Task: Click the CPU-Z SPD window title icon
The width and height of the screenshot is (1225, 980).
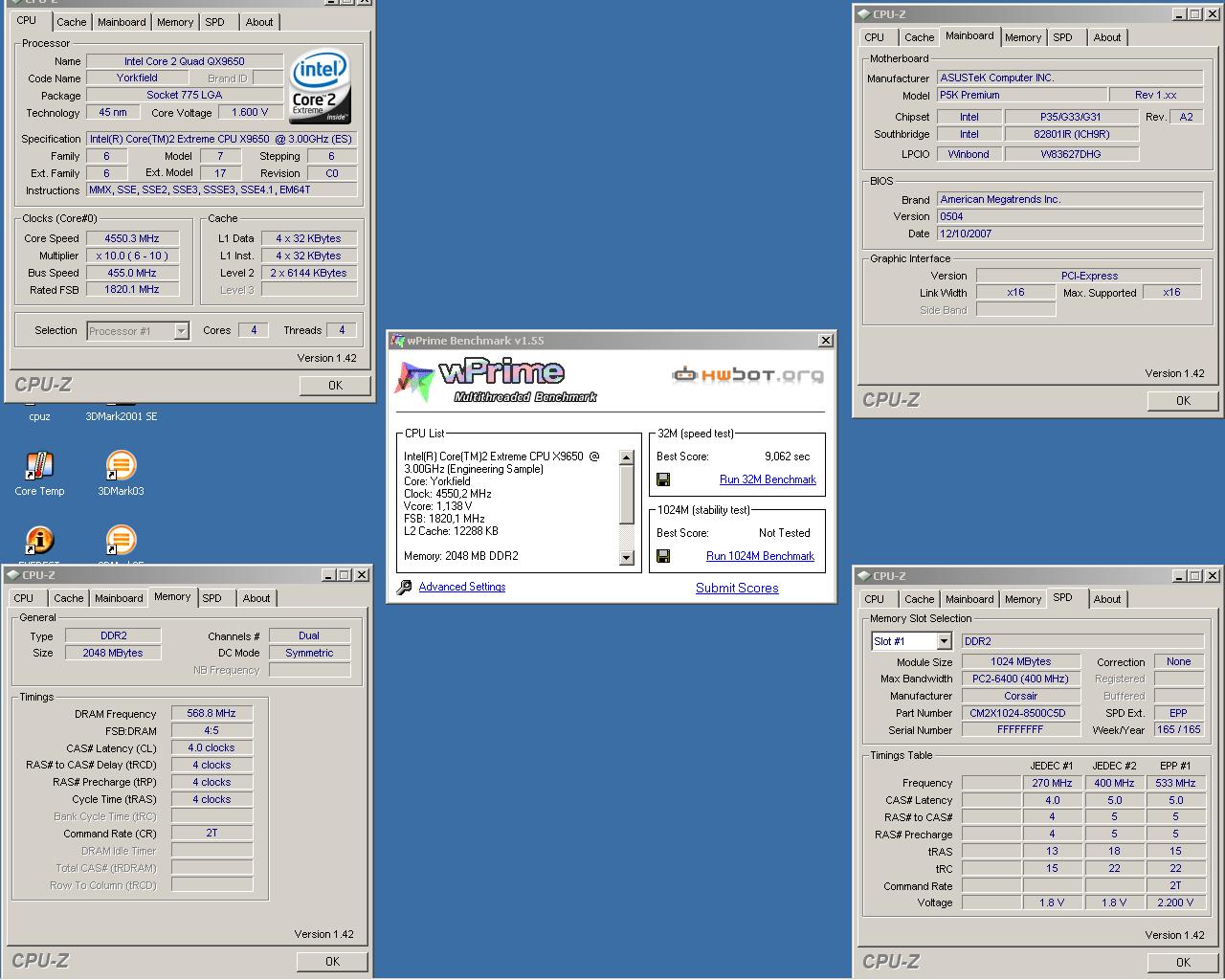Action: (x=863, y=576)
